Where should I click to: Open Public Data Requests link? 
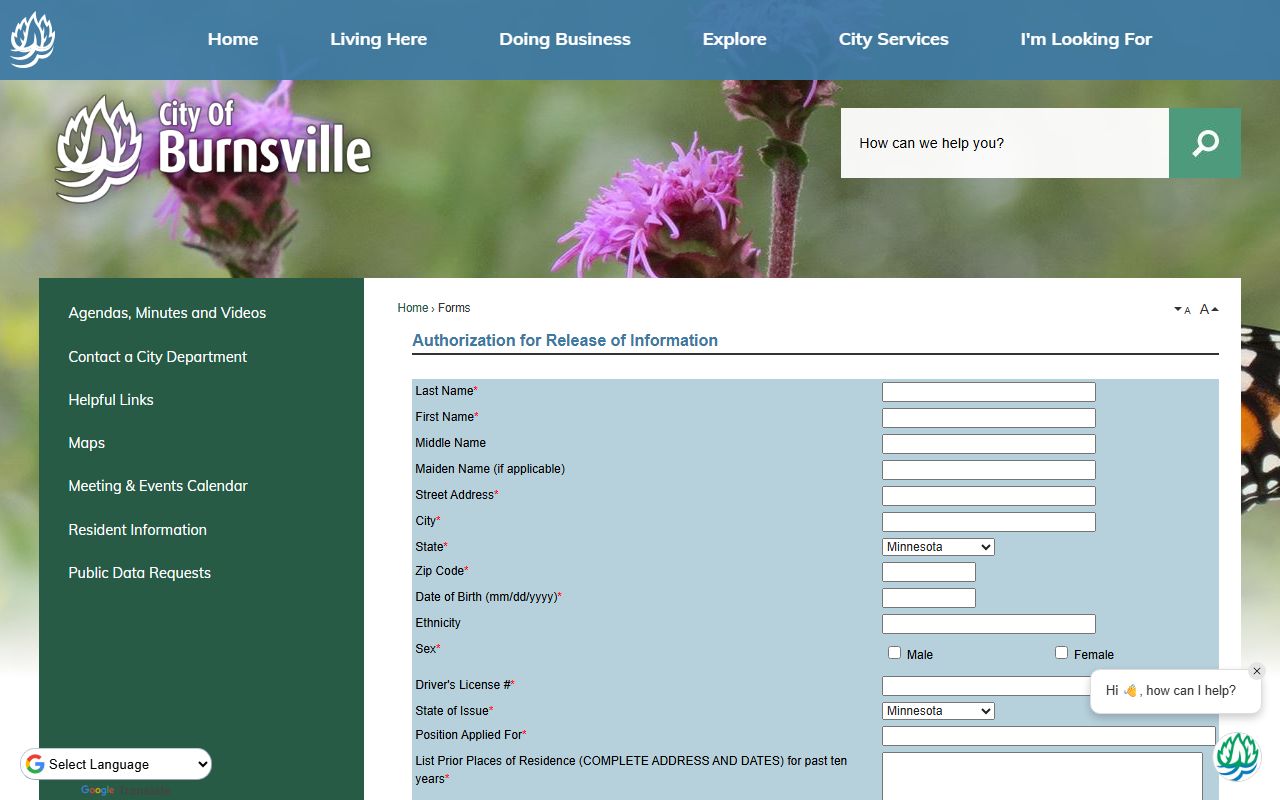click(x=139, y=573)
